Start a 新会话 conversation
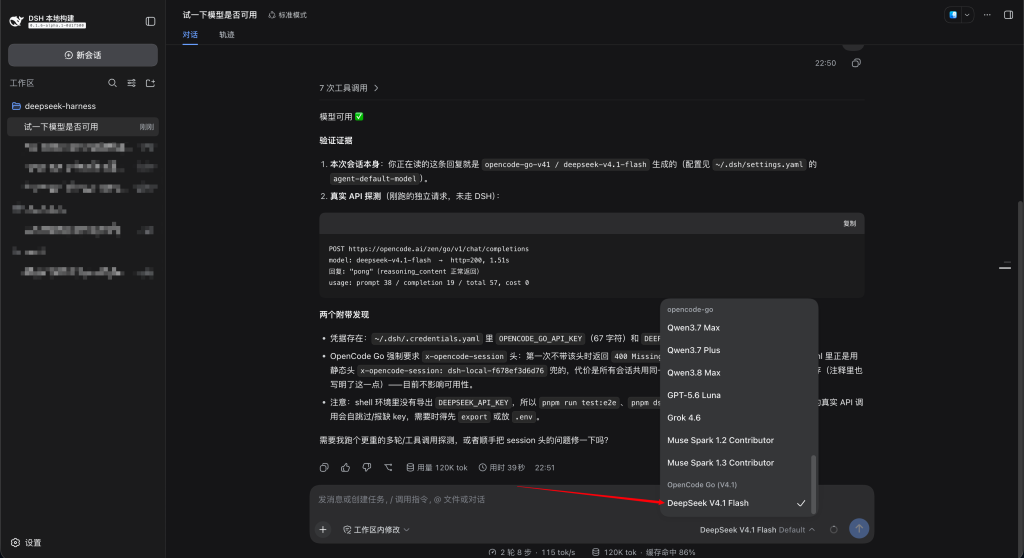1024x558 pixels. (83, 55)
